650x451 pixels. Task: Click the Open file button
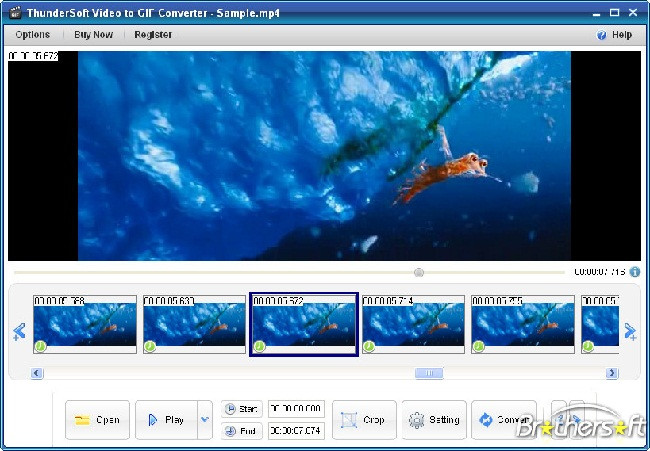pos(97,420)
